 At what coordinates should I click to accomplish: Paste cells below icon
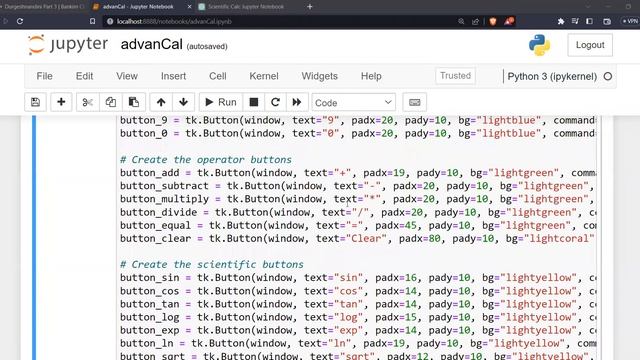pos(134,102)
